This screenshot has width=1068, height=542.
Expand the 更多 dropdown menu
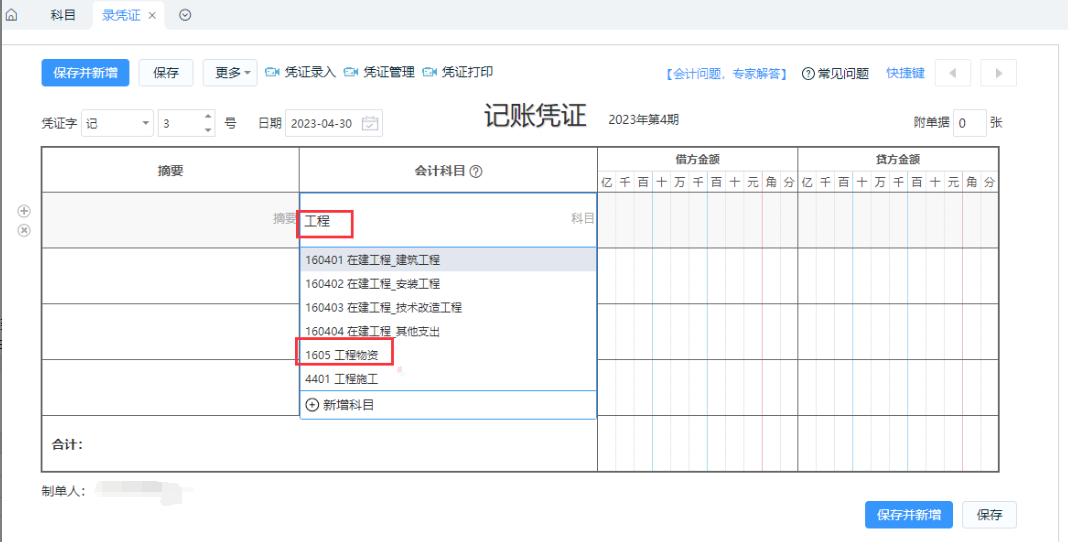click(x=229, y=73)
